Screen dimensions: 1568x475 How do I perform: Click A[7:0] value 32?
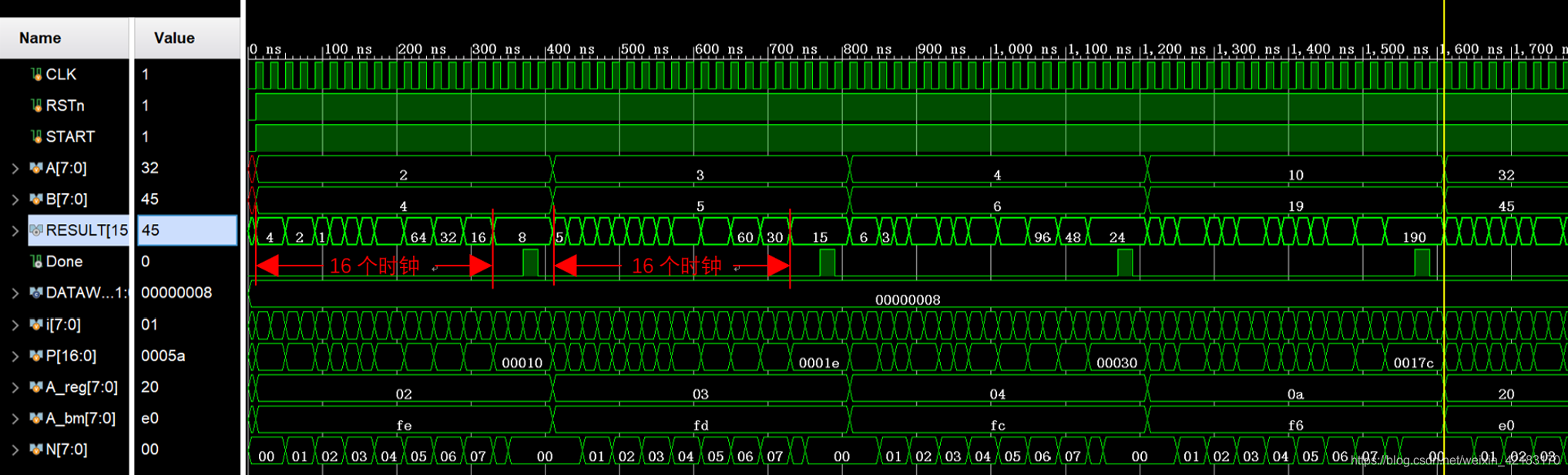click(149, 168)
